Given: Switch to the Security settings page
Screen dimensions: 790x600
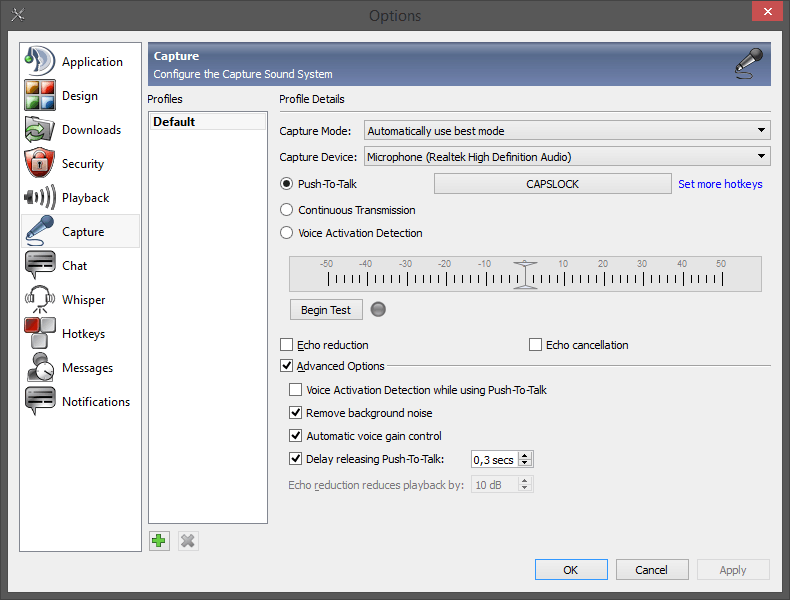Looking at the screenshot, I should tap(83, 164).
